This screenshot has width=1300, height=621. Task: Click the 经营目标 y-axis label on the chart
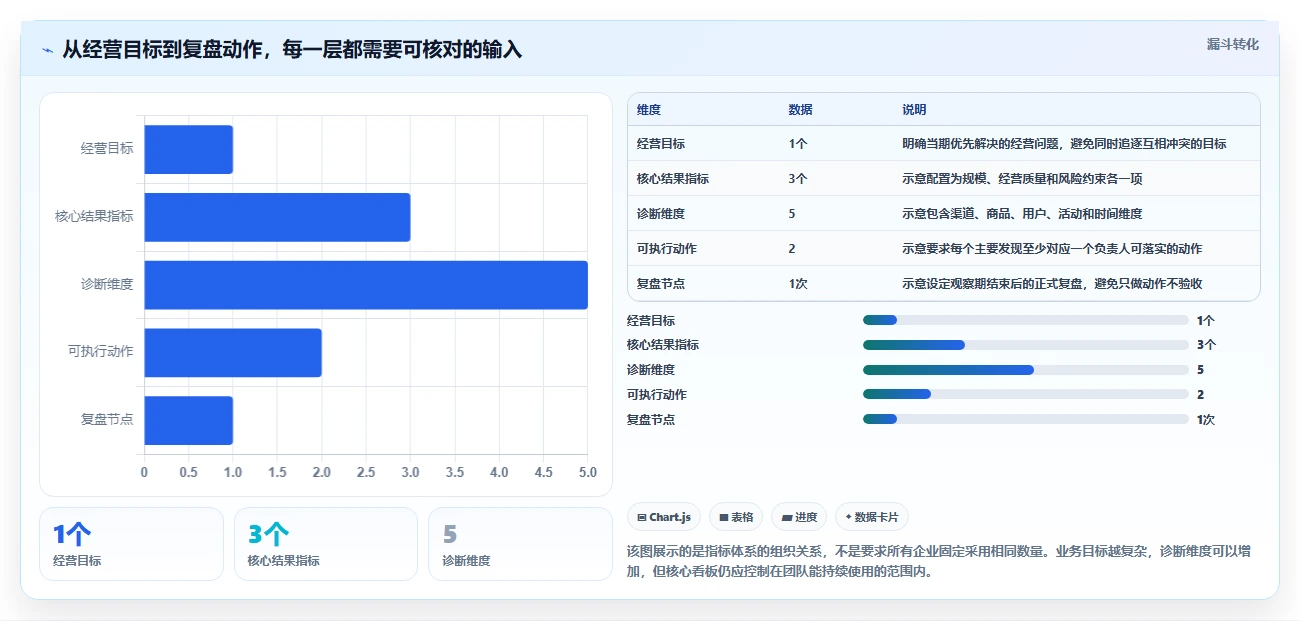tap(107, 149)
